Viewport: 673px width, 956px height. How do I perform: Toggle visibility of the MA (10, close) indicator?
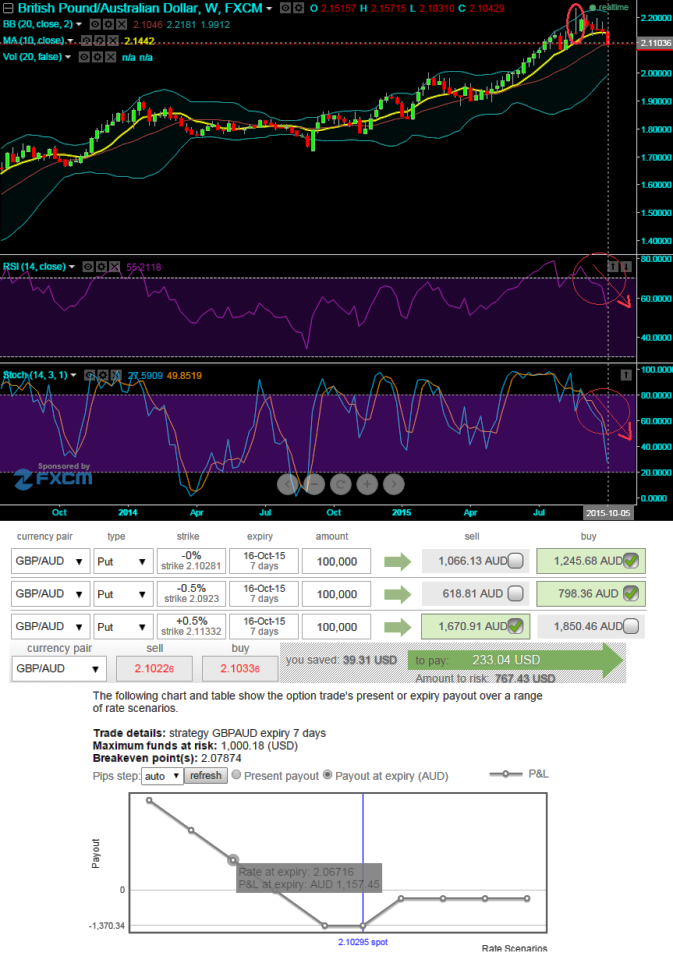pos(87,41)
